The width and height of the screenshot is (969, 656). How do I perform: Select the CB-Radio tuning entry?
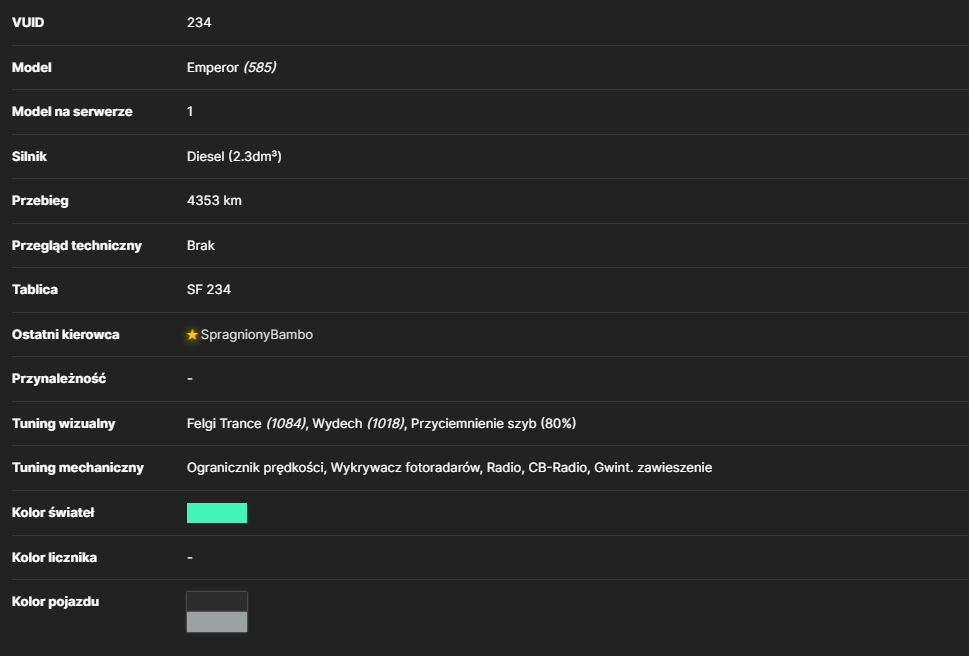point(557,468)
